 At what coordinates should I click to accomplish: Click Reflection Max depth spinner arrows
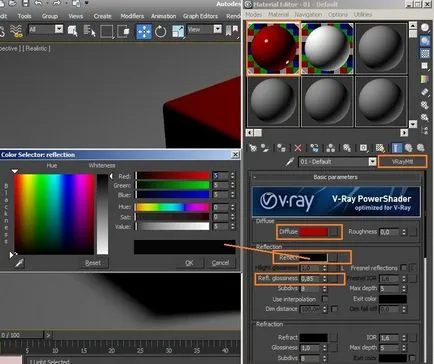404,288
